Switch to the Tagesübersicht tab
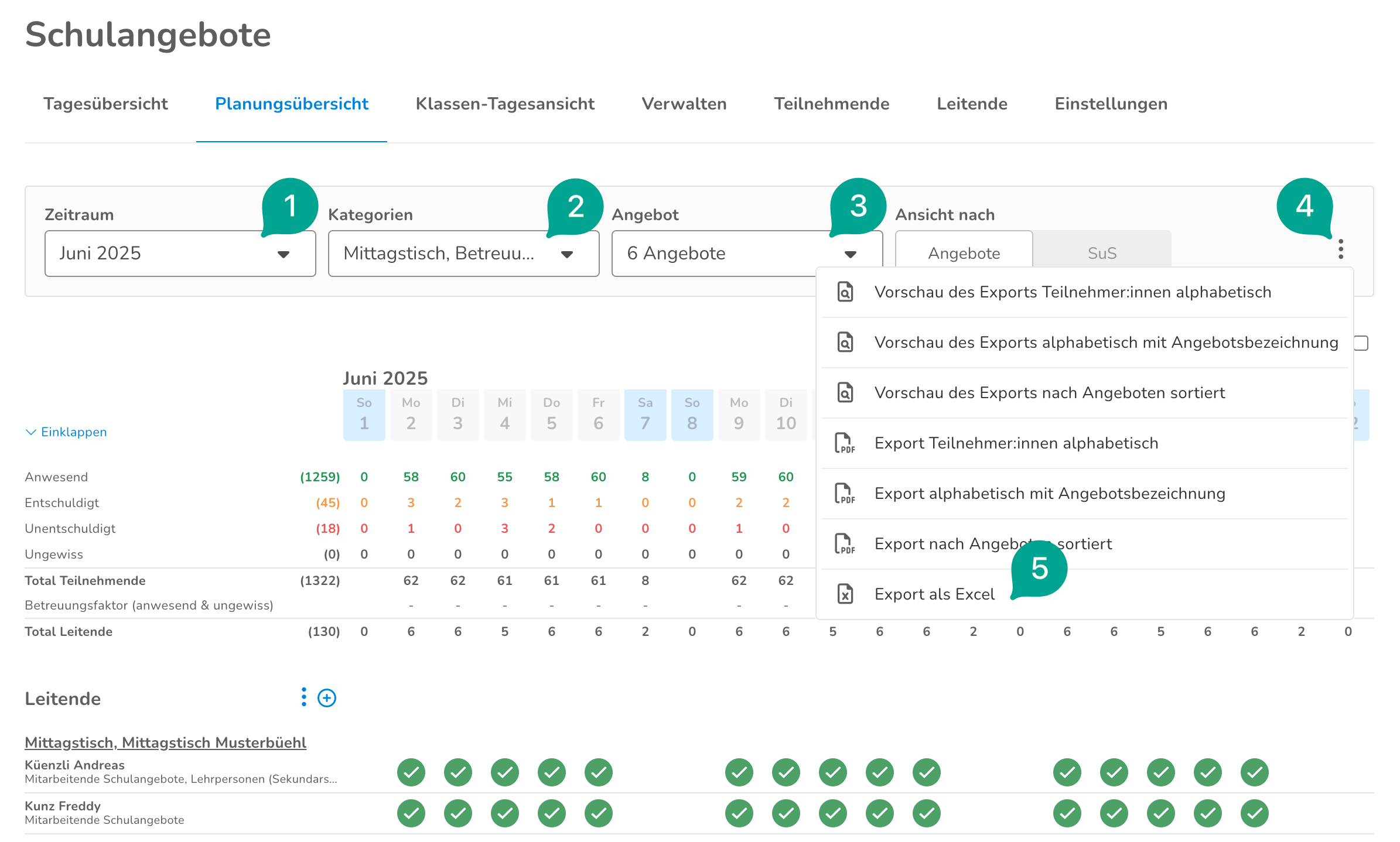The image size is (1400, 842). point(105,104)
